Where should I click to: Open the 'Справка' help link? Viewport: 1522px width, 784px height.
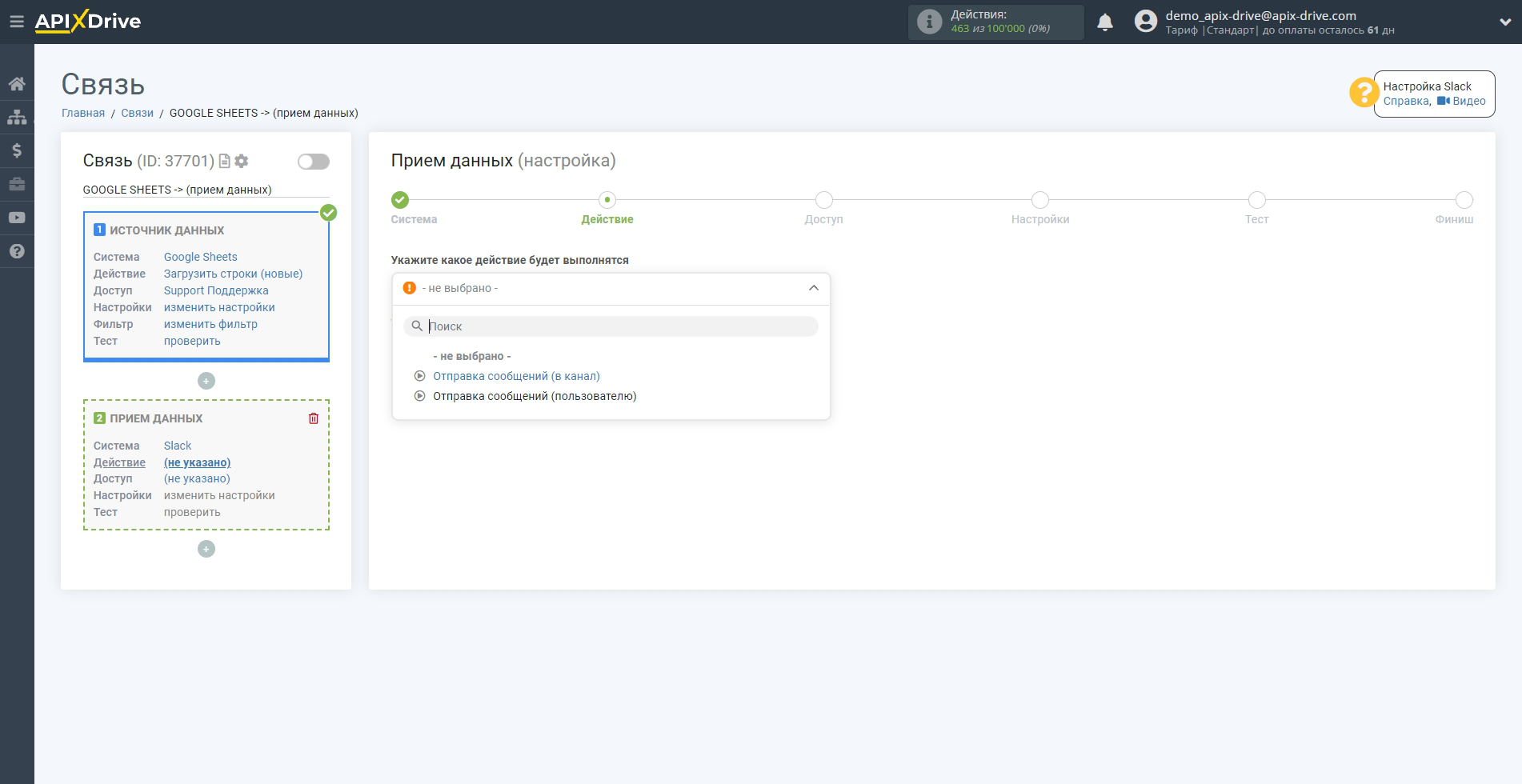pos(1406,101)
